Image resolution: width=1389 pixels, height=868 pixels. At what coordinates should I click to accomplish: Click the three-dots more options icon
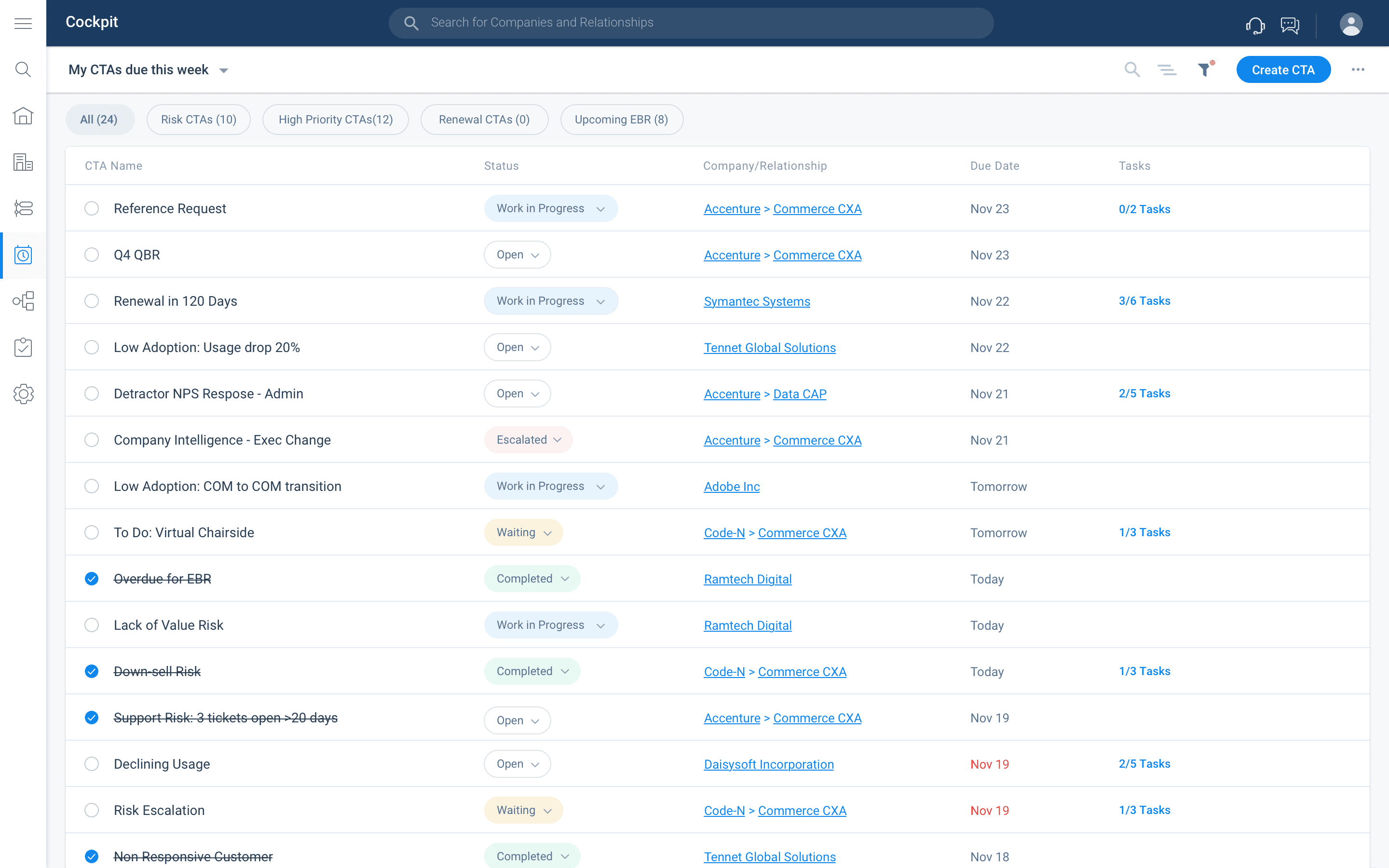[1358, 70]
